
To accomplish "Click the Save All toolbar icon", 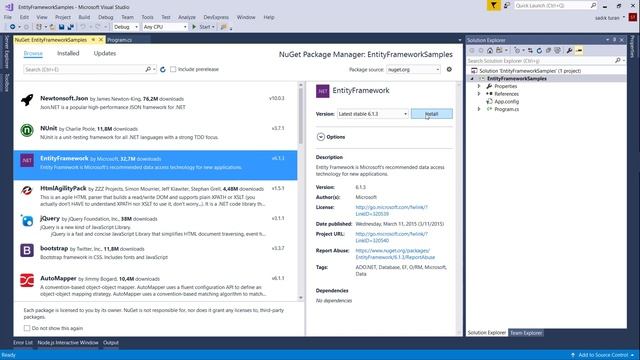I will tap(71, 27).
